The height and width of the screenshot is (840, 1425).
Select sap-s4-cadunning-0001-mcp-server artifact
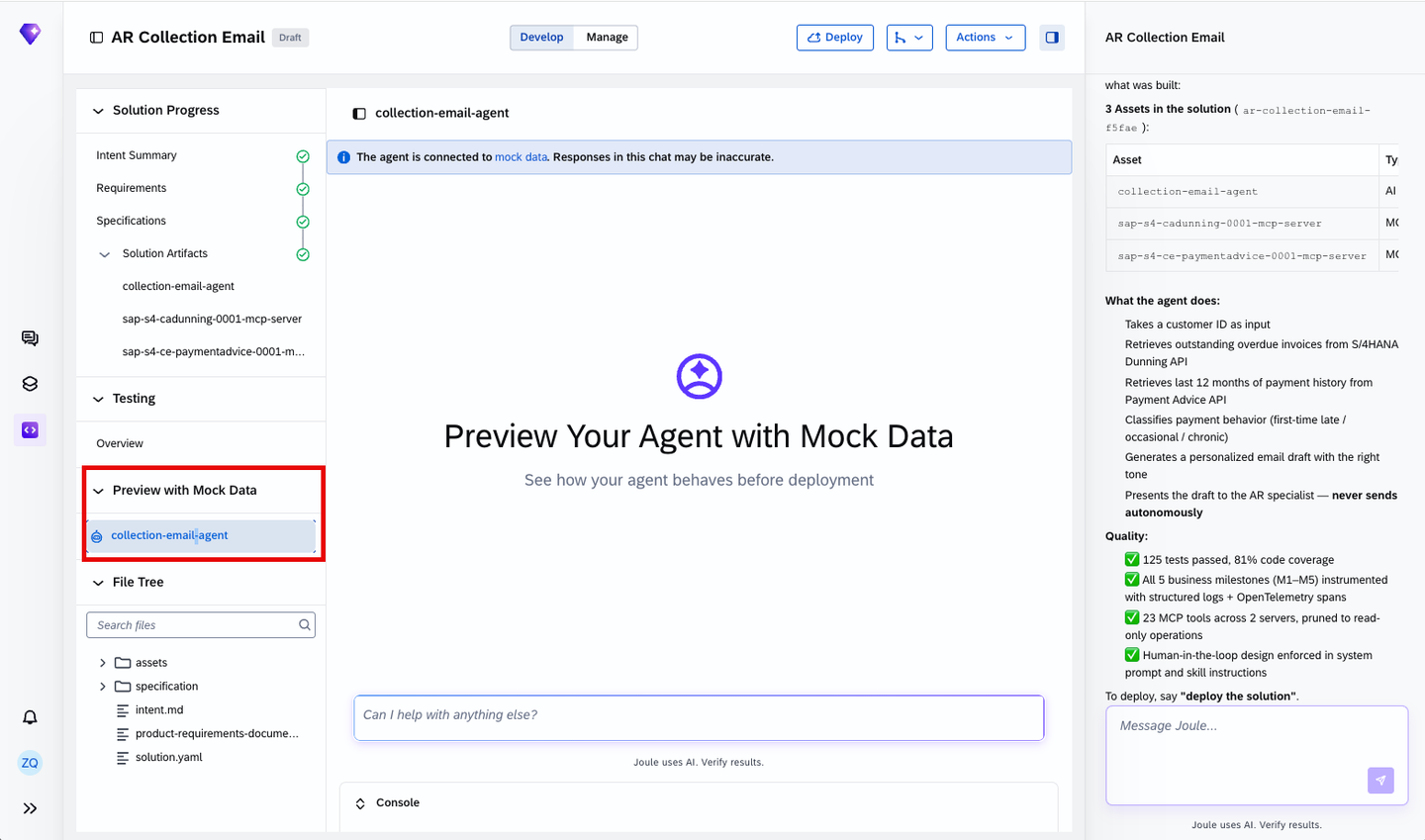pos(212,319)
